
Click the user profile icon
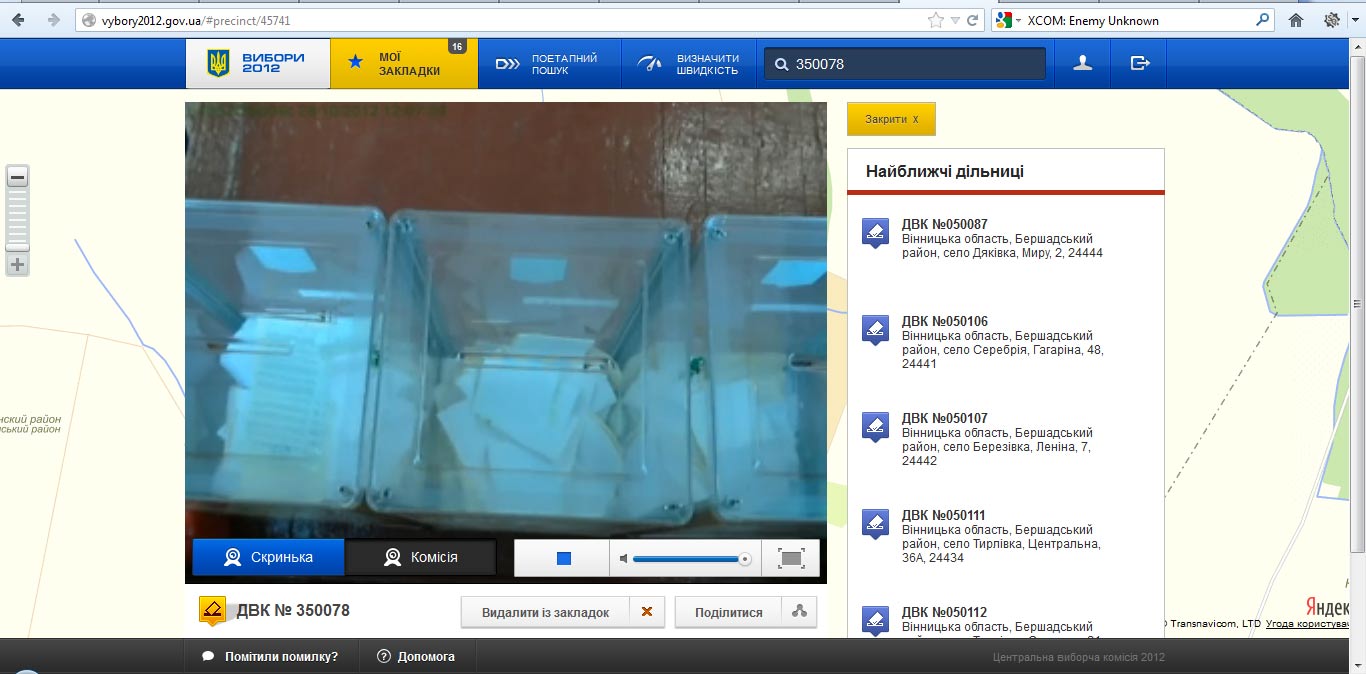1082,63
